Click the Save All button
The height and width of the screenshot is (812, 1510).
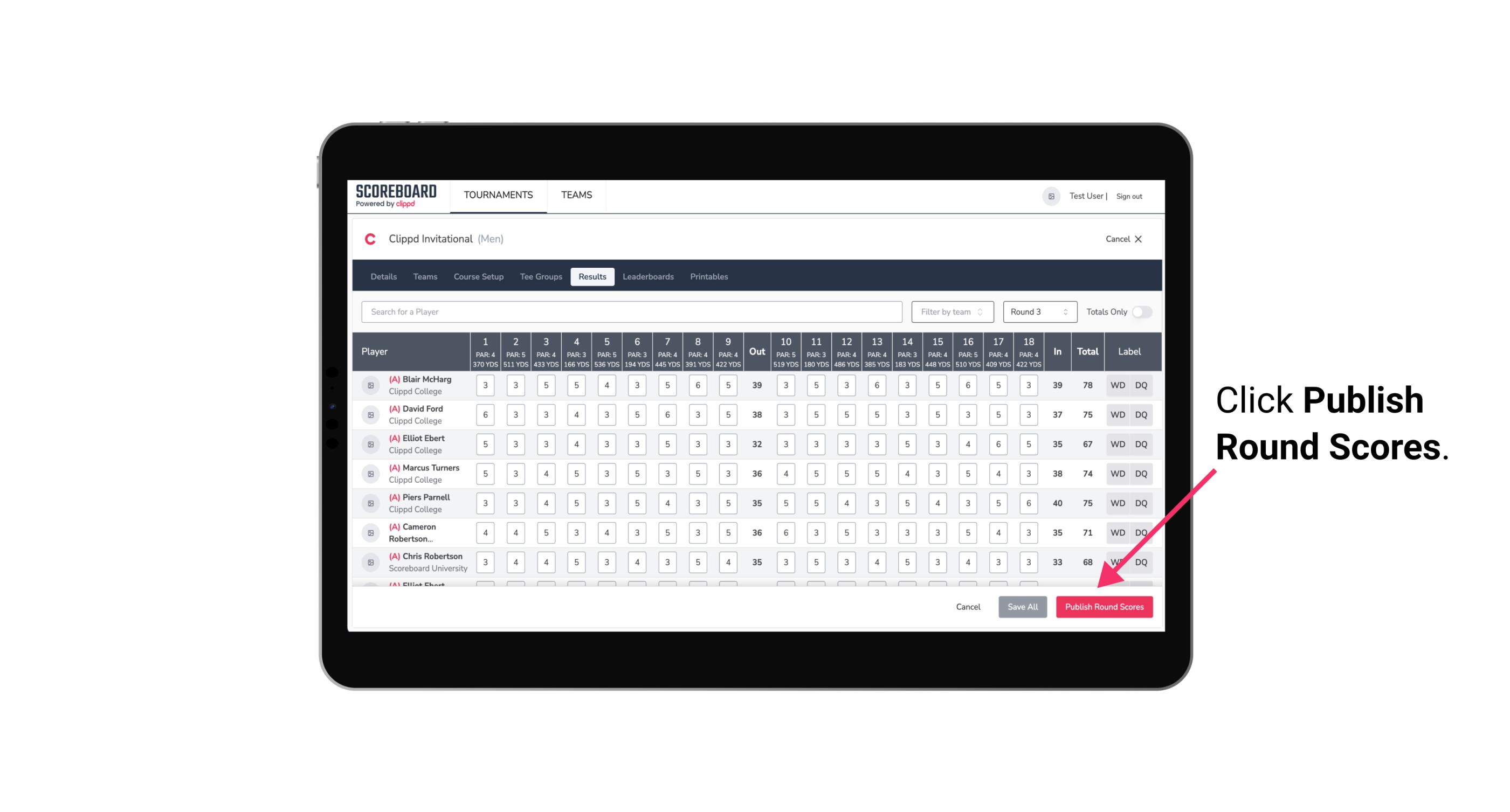(1023, 606)
